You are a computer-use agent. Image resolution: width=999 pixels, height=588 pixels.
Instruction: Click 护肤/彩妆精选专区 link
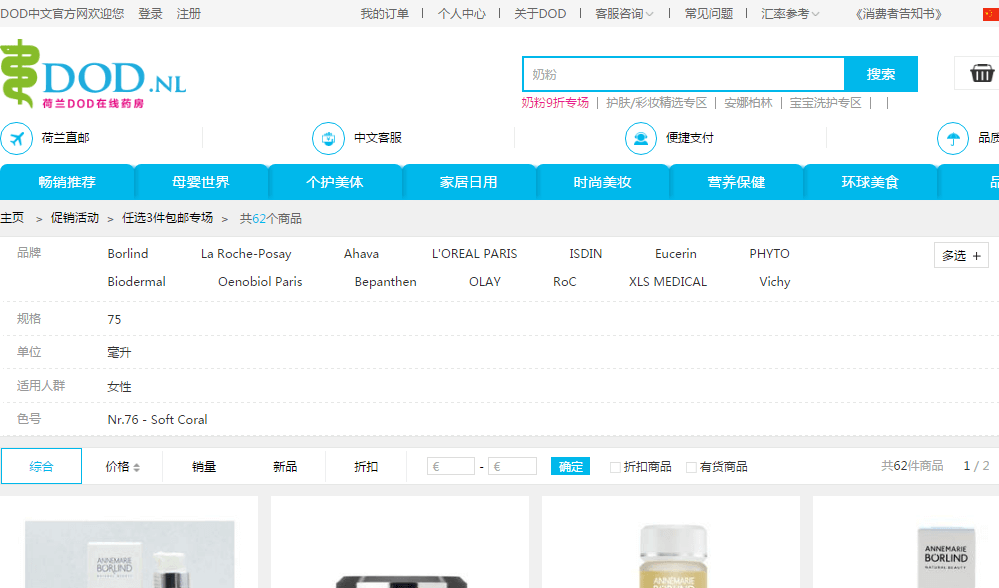(656, 103)
